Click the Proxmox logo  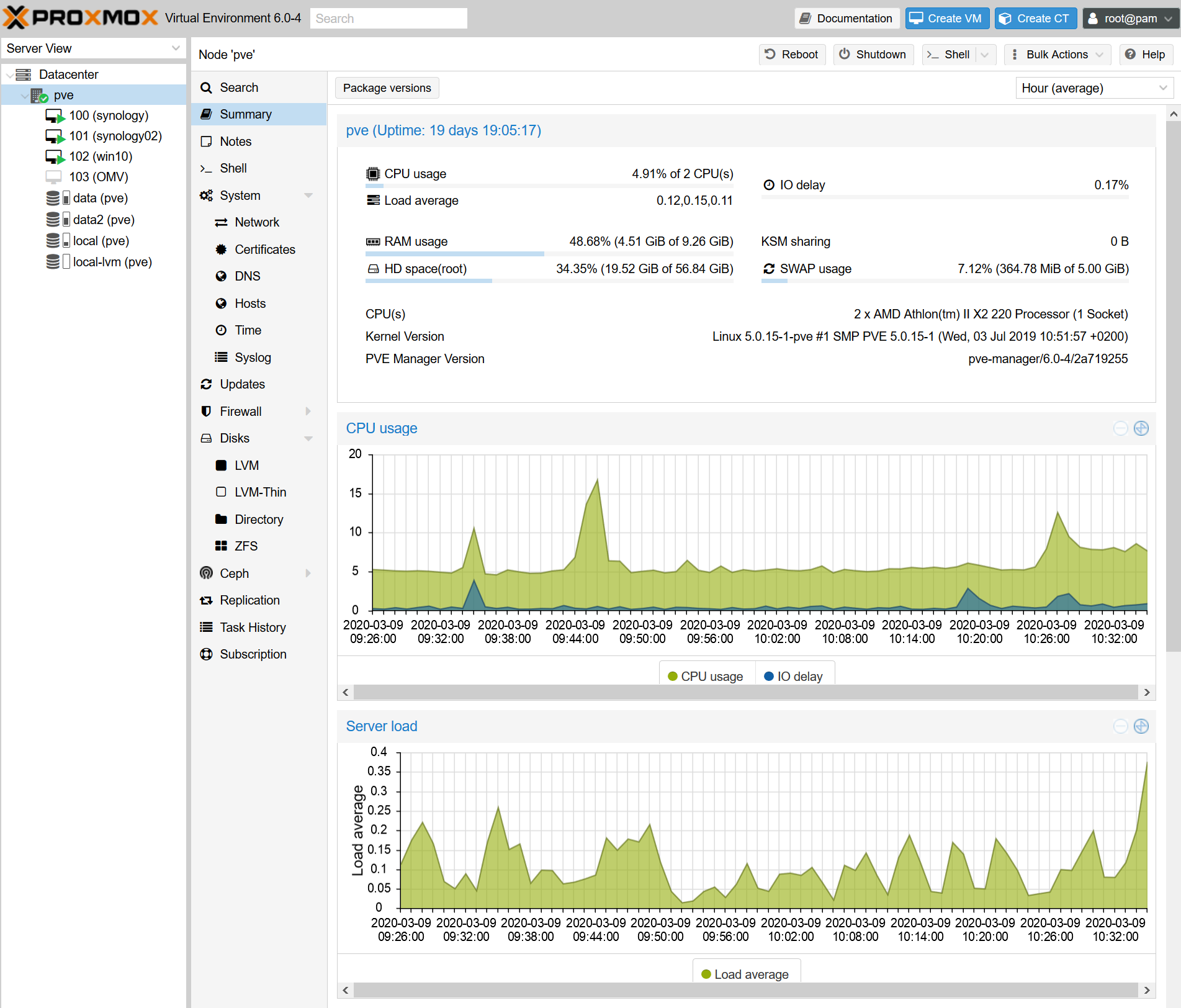[x=81, y=18]
